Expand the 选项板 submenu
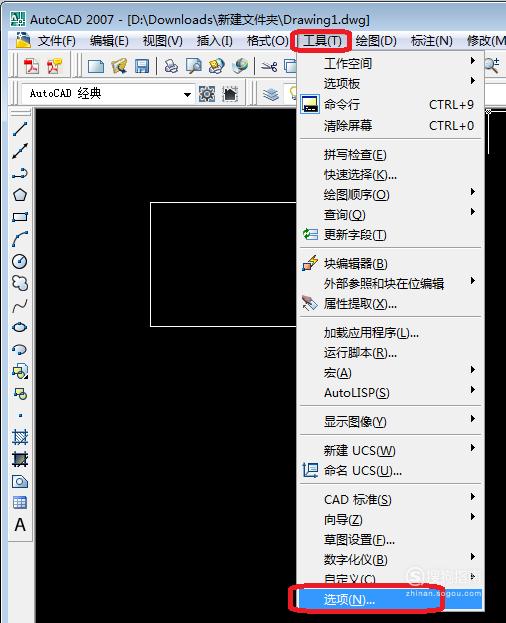 point(390,83)
